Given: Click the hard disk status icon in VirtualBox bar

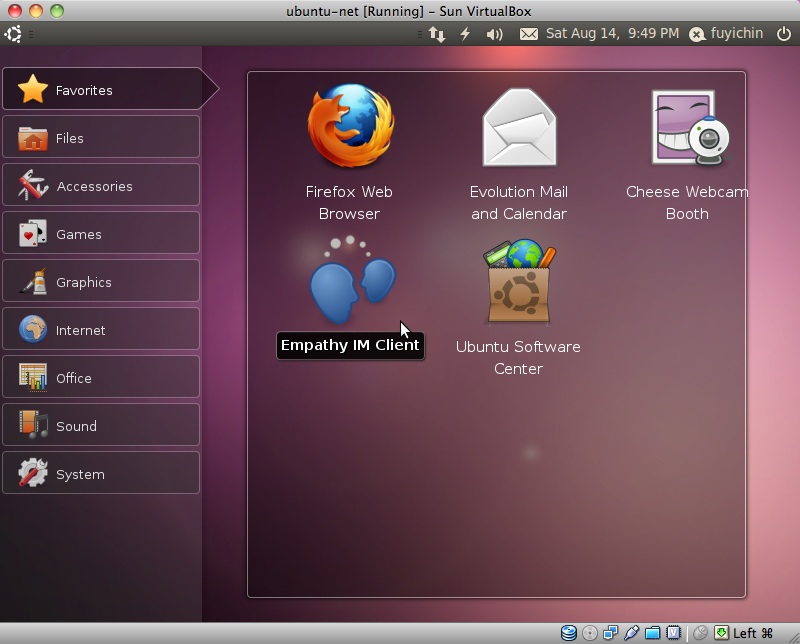Looking at the screenshot, I should [567, 632].
